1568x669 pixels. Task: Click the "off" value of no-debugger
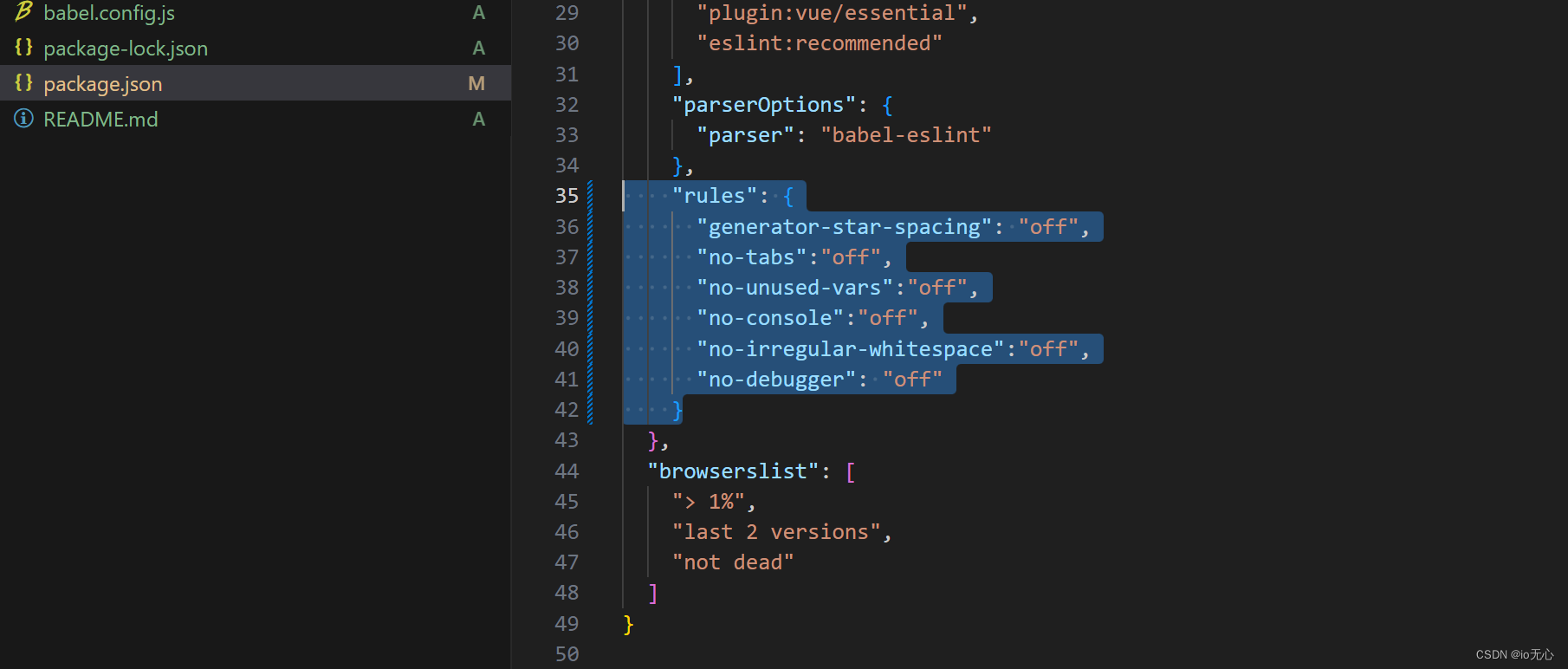(x=912, y=380)
